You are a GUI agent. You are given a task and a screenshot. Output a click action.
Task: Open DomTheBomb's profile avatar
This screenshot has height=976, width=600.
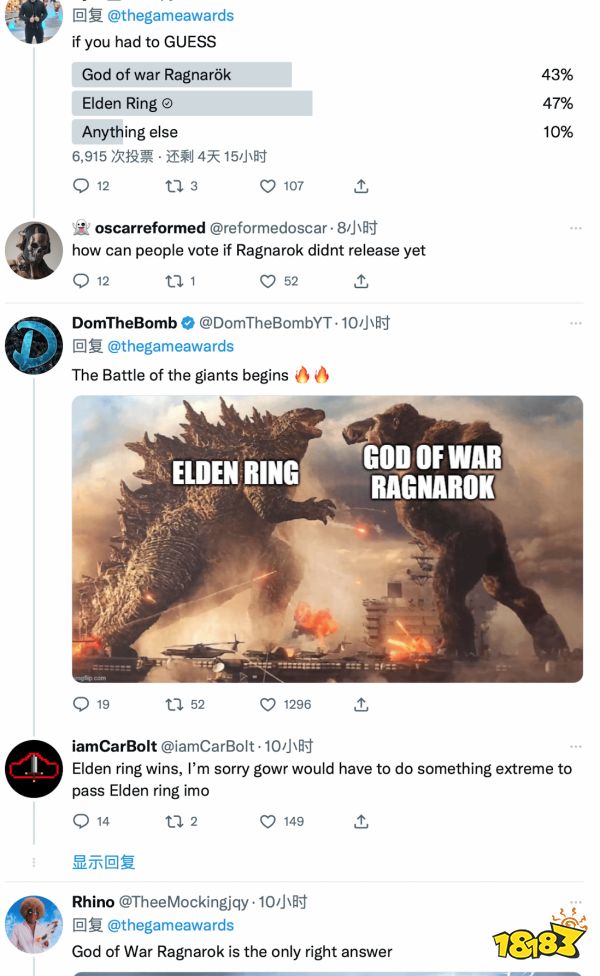pos(34,345)
